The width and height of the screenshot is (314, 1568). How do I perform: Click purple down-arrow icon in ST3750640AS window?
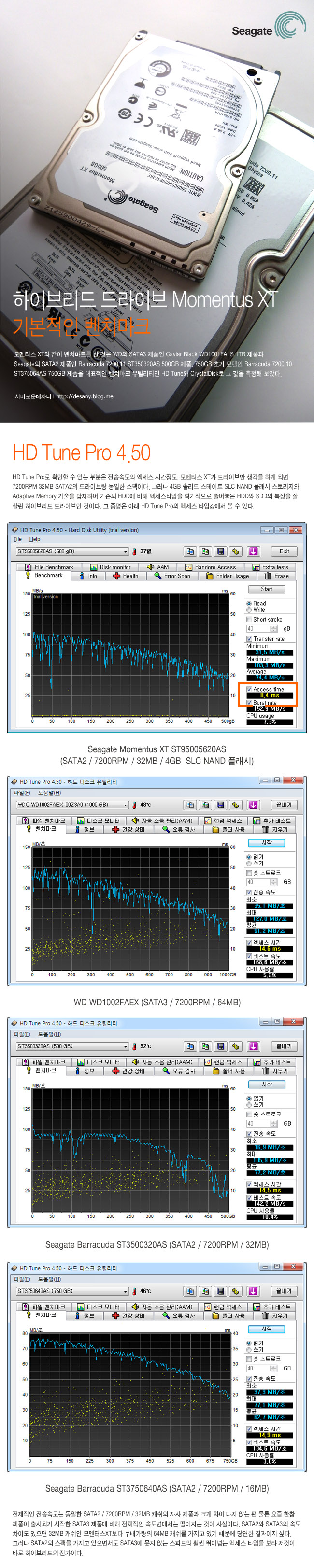click(253, 1291)
